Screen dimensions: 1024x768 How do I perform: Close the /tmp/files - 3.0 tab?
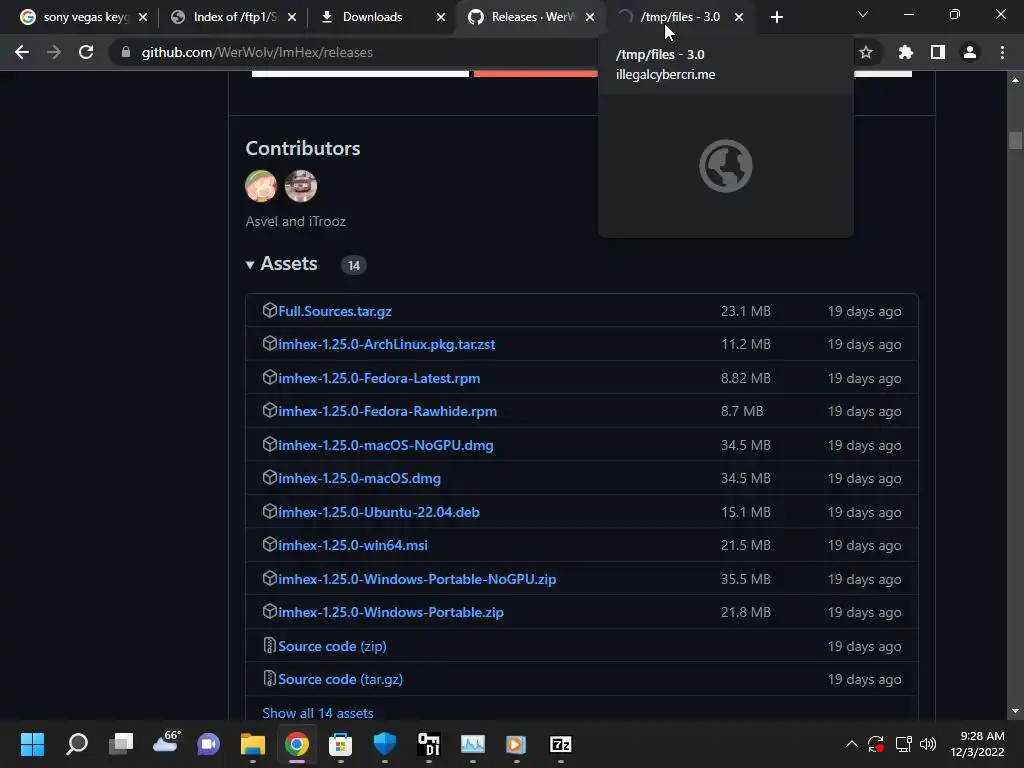739,17
